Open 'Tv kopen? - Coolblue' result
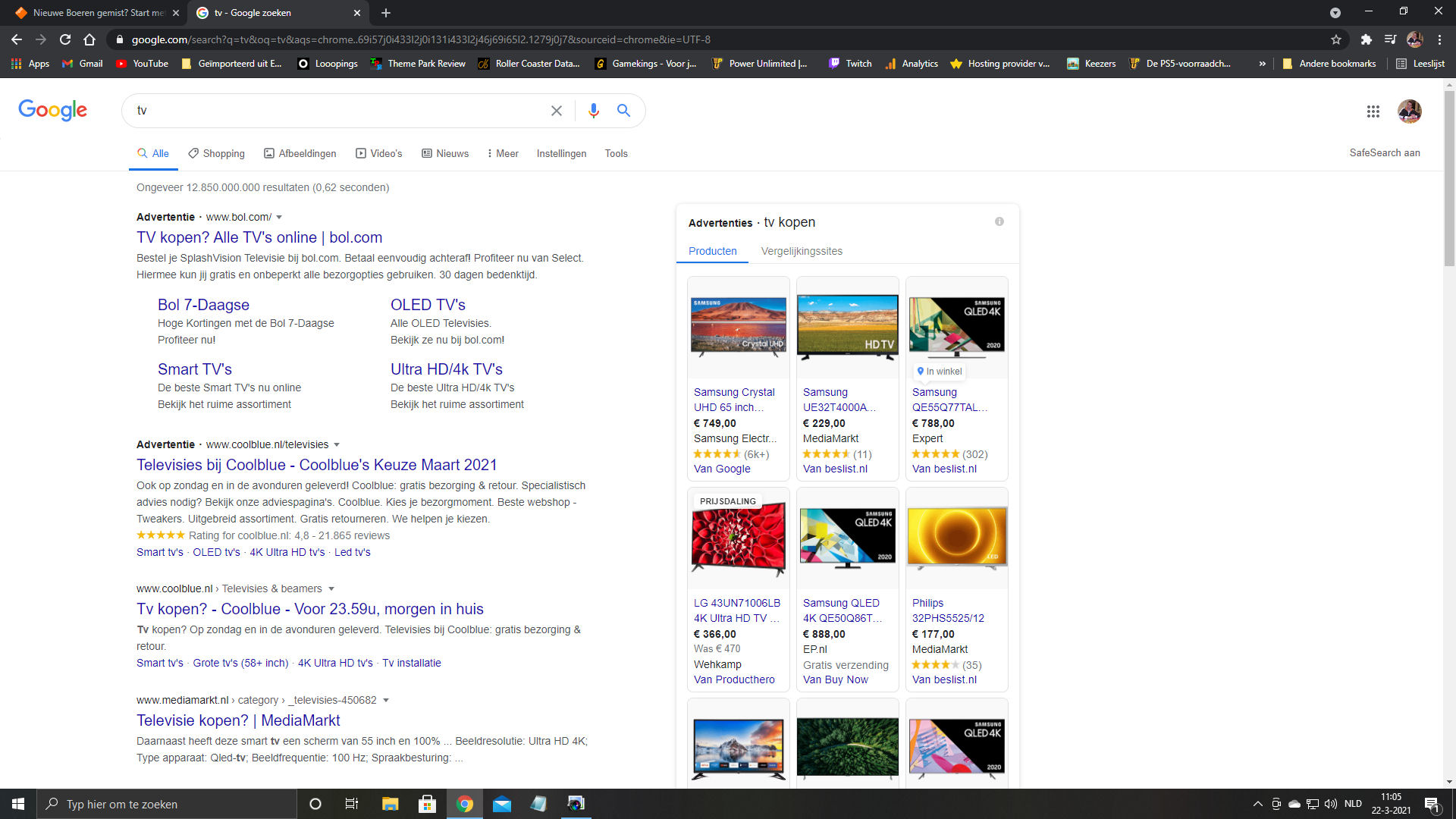This screenshot has width=1456, height=819. (309, 609)
